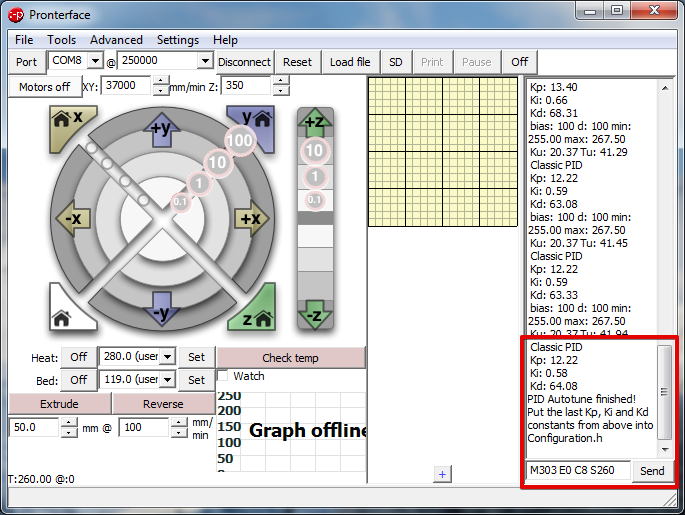Open the Advanced menu
The image size is (685, 515).
pos(116,40)
